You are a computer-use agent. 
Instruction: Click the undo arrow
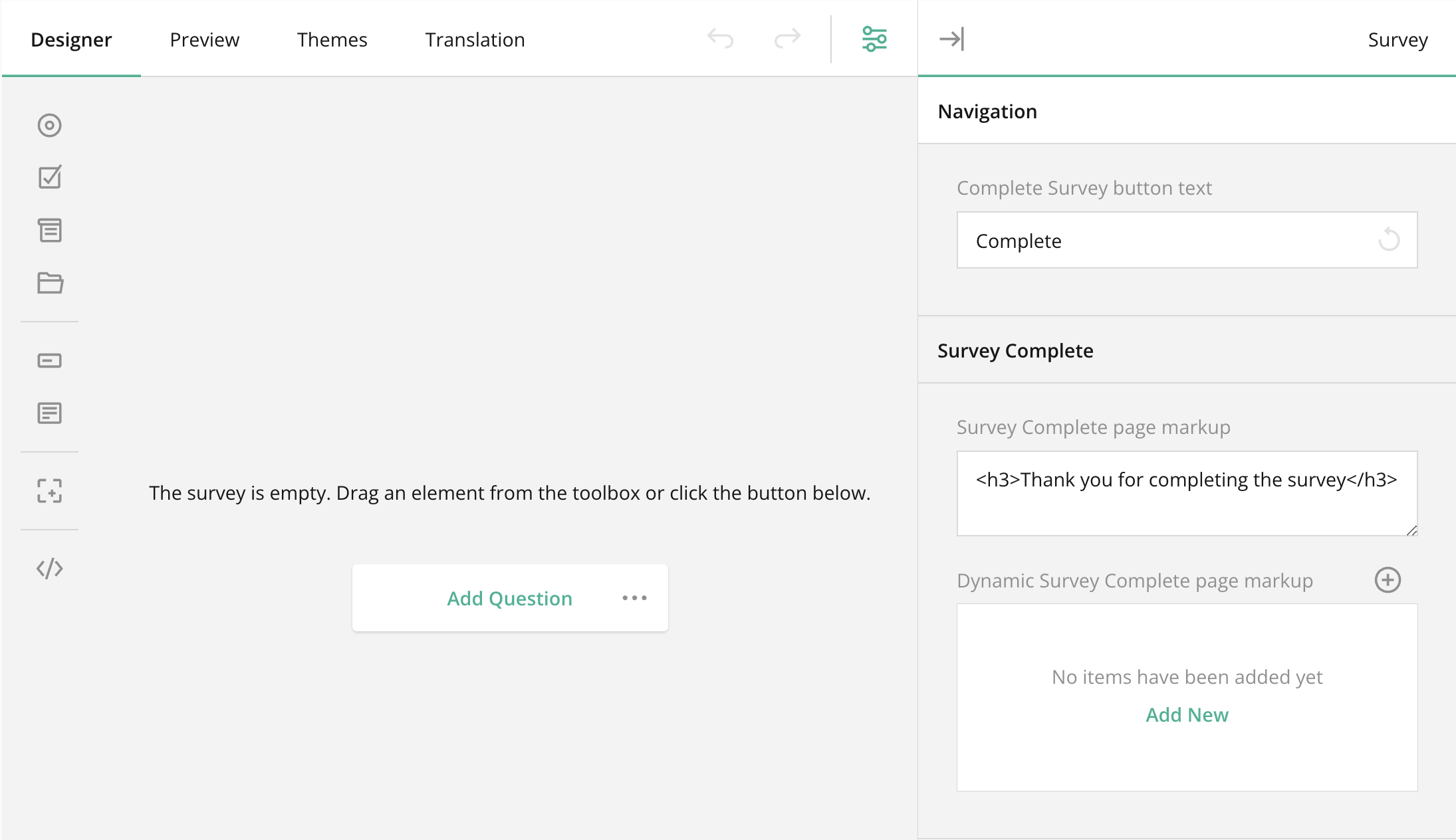720,39
